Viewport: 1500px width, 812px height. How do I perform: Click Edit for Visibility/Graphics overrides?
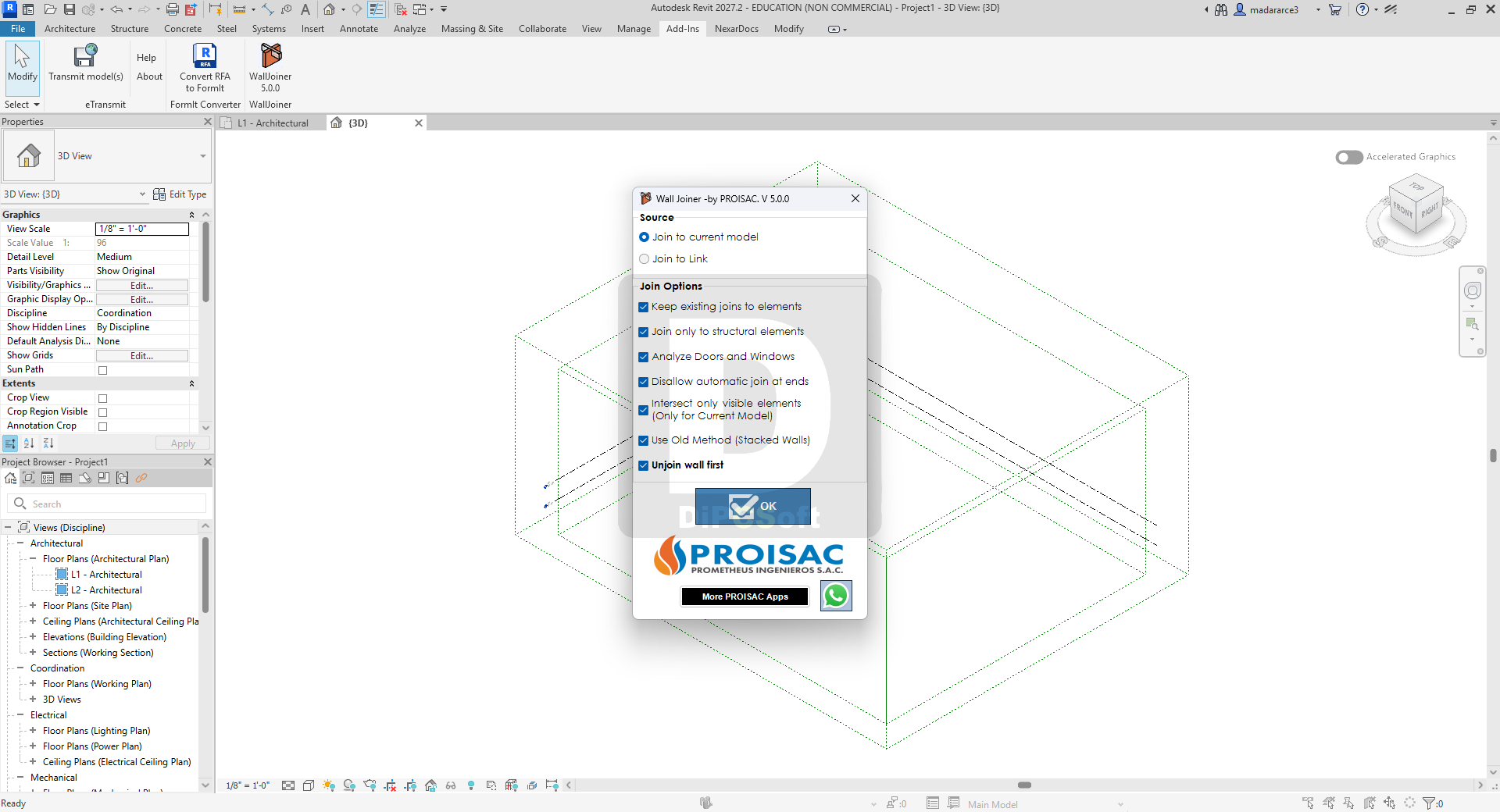point(141,286)
